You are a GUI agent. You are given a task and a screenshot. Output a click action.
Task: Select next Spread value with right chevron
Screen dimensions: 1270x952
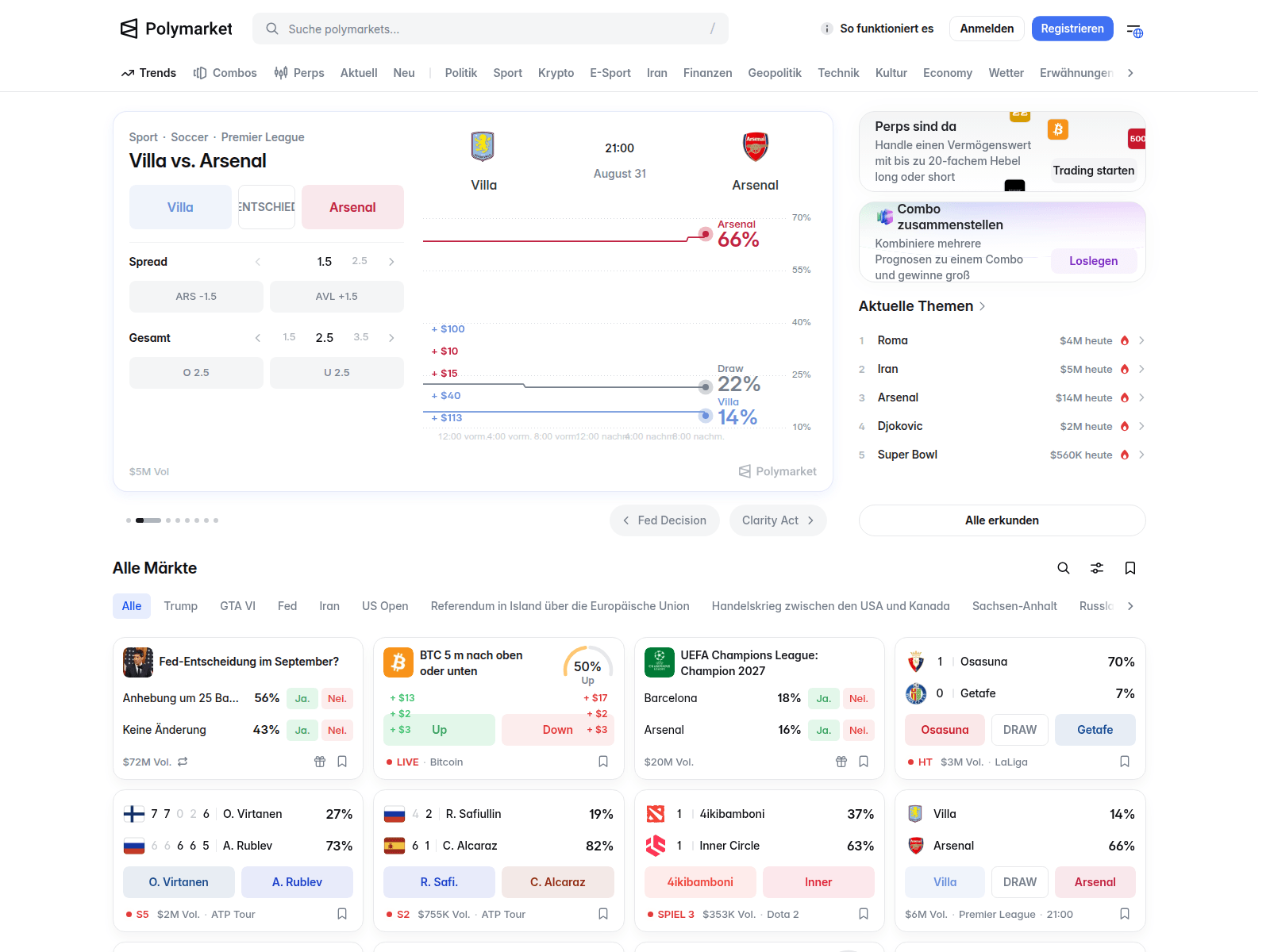[x=391, y=262]
